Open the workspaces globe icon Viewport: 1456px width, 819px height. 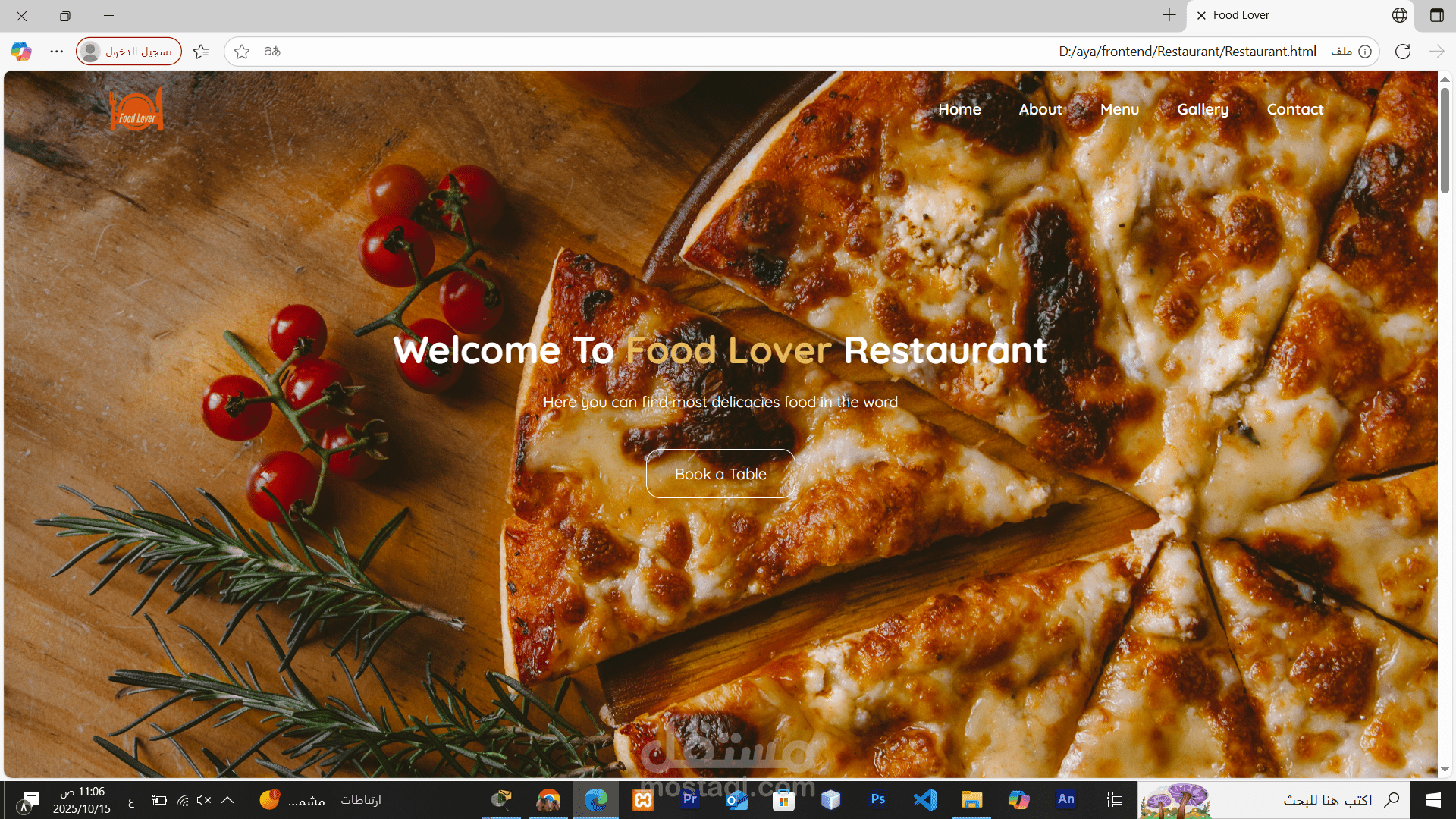click(x=1400, y=15)
